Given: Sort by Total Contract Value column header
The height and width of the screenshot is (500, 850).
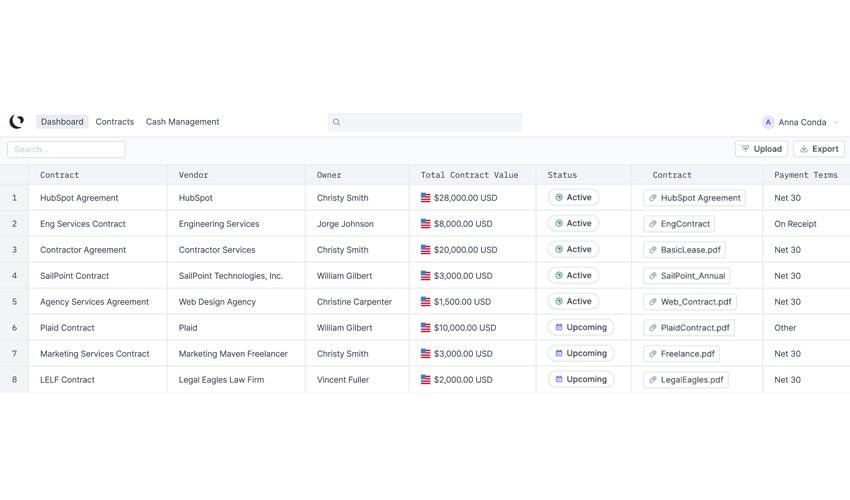Looking at the screenshot, I should click(469, 175).
